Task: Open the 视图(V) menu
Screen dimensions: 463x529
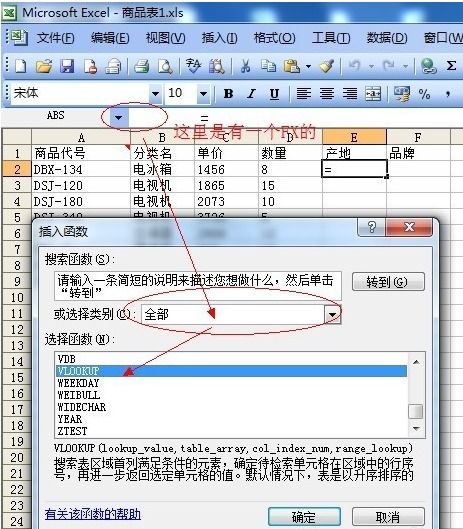Action: click(x=165, y=38)
